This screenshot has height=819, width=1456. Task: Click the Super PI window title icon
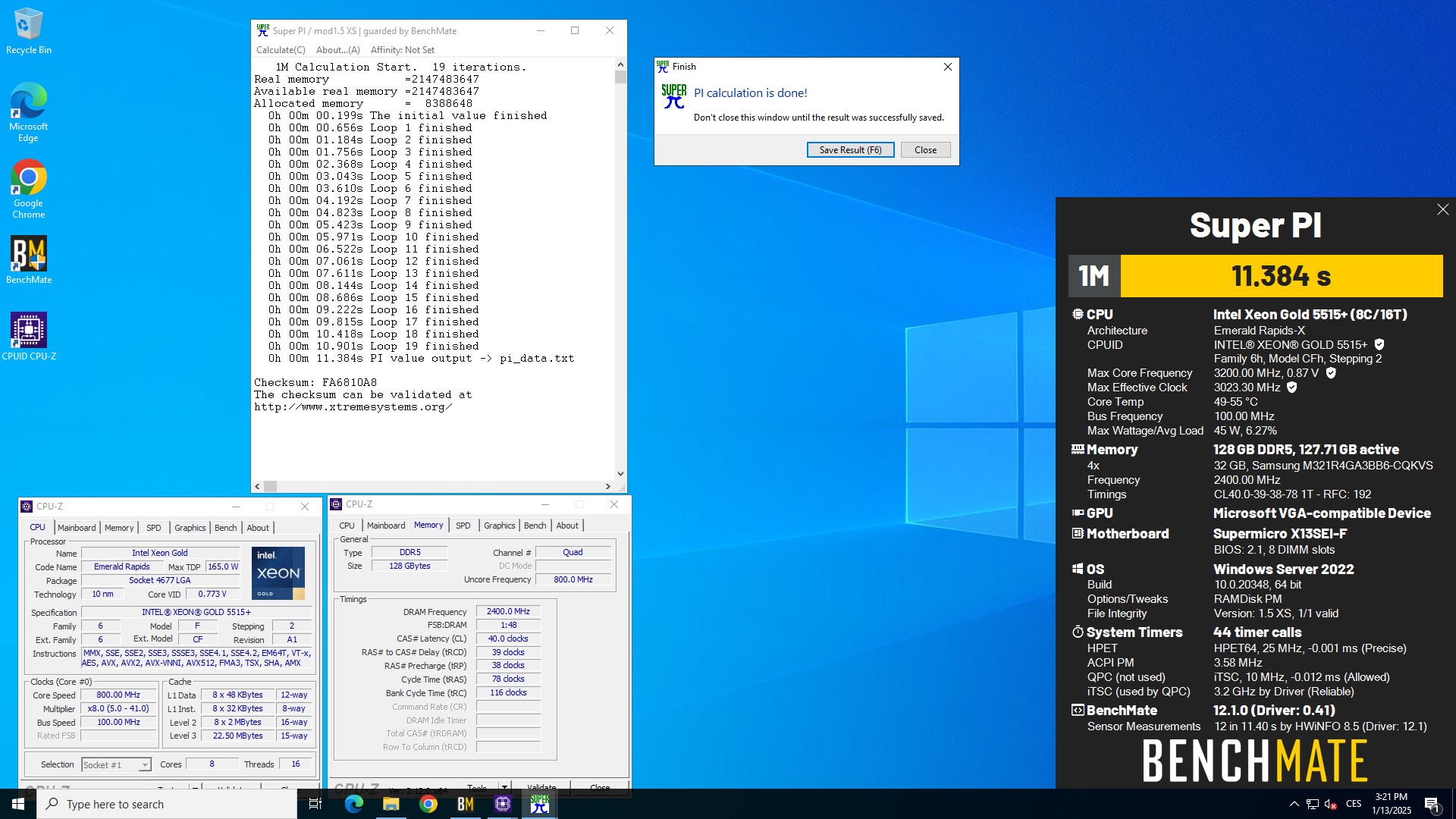263,30
